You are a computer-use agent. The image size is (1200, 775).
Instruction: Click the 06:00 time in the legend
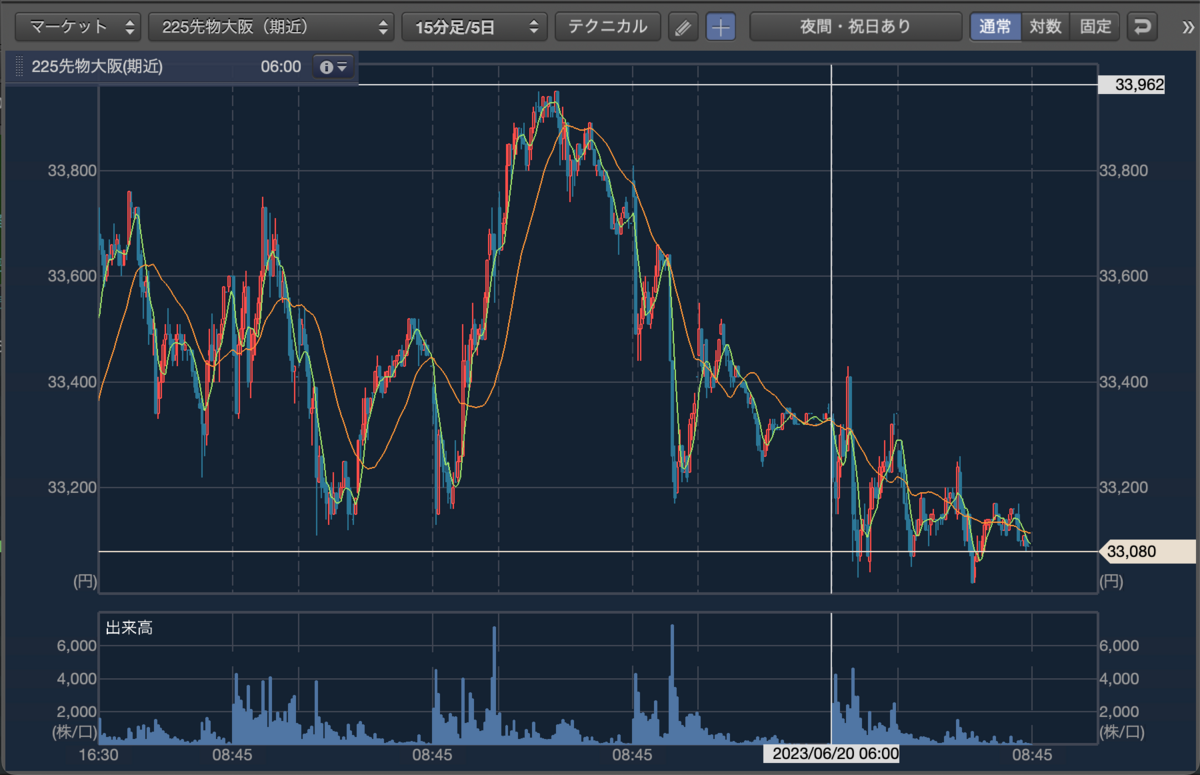[x=281, y=67]
